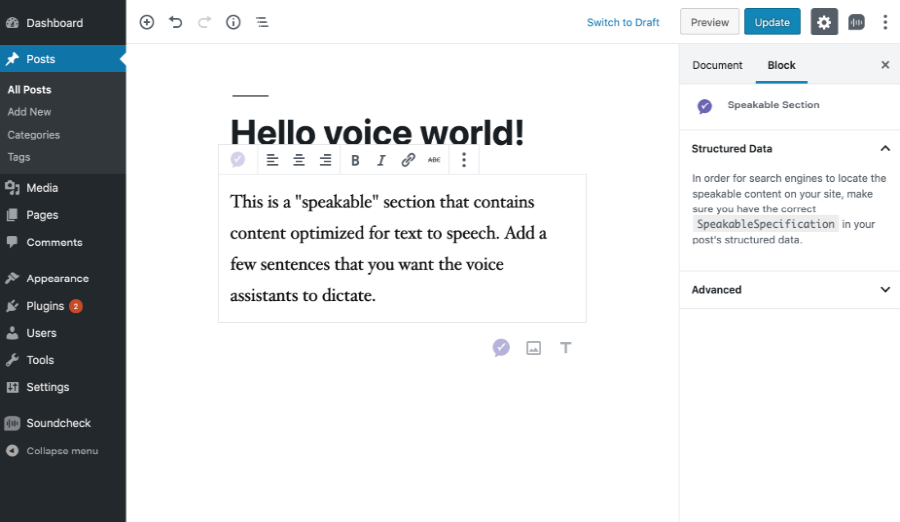This screenshot has width=900, height=522.
Task: Switch to the Document tab
Action: tap(717, 65)
